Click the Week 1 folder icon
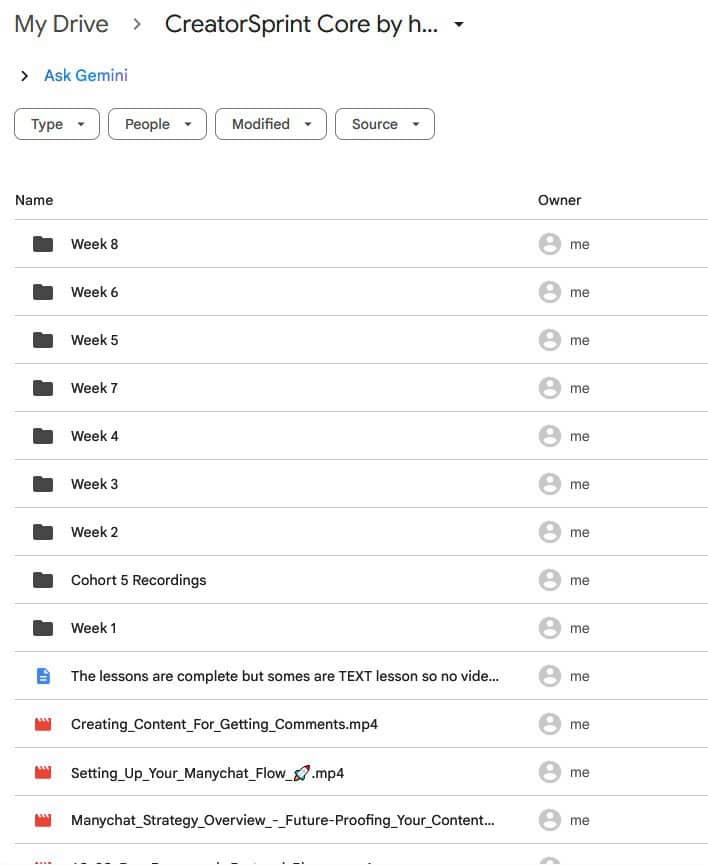Viewport: 708px width, 865px height. (x=42, y=628)
